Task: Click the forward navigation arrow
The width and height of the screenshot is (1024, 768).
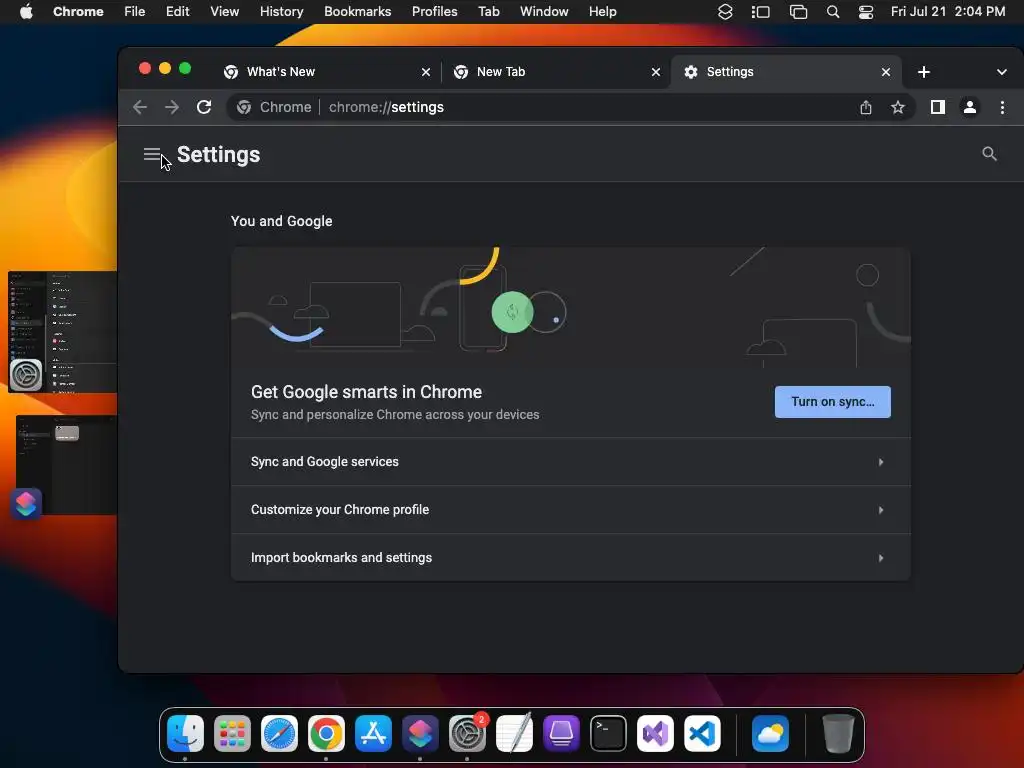Action: click(x=172, y=107)
